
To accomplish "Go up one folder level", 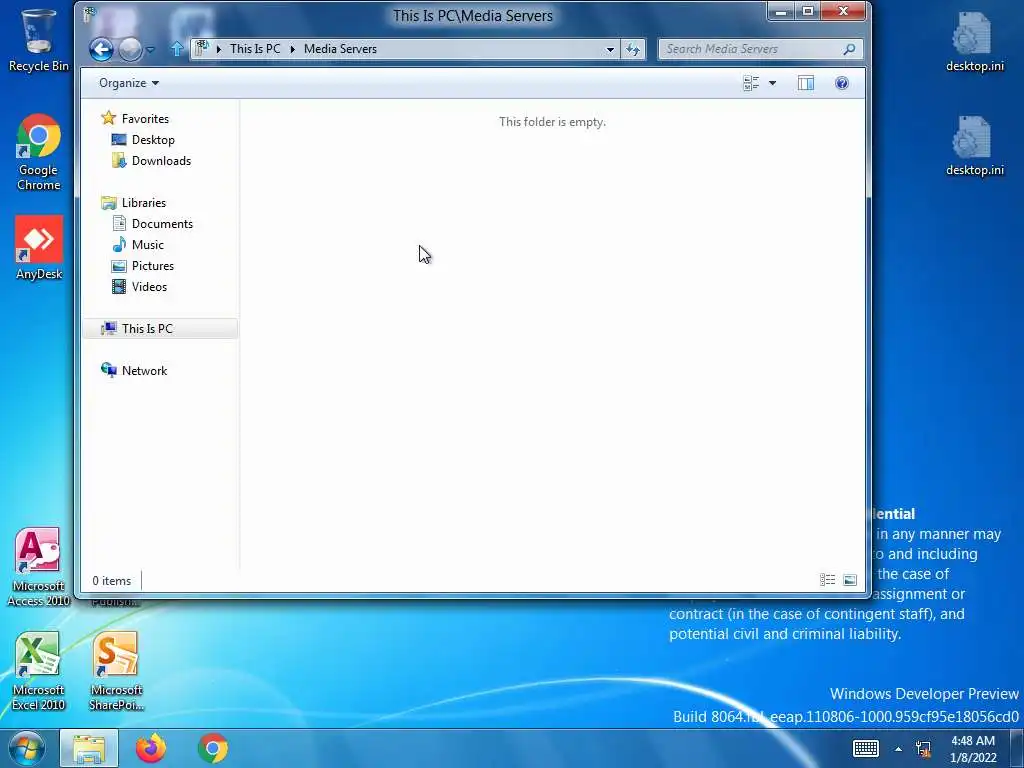I will coord(176,49).
